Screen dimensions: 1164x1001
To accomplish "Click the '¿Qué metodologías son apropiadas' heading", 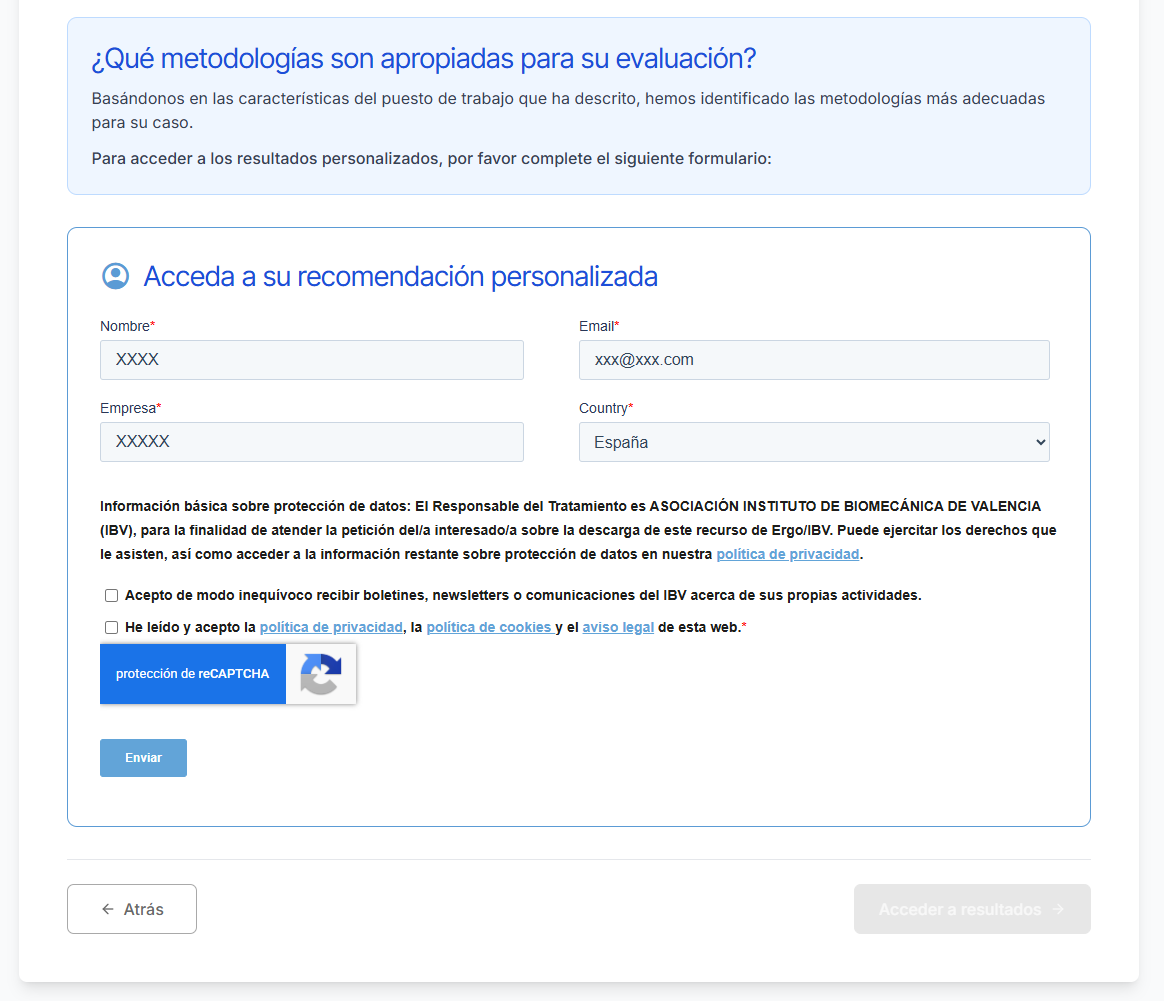I will click(x=423, y=59).
